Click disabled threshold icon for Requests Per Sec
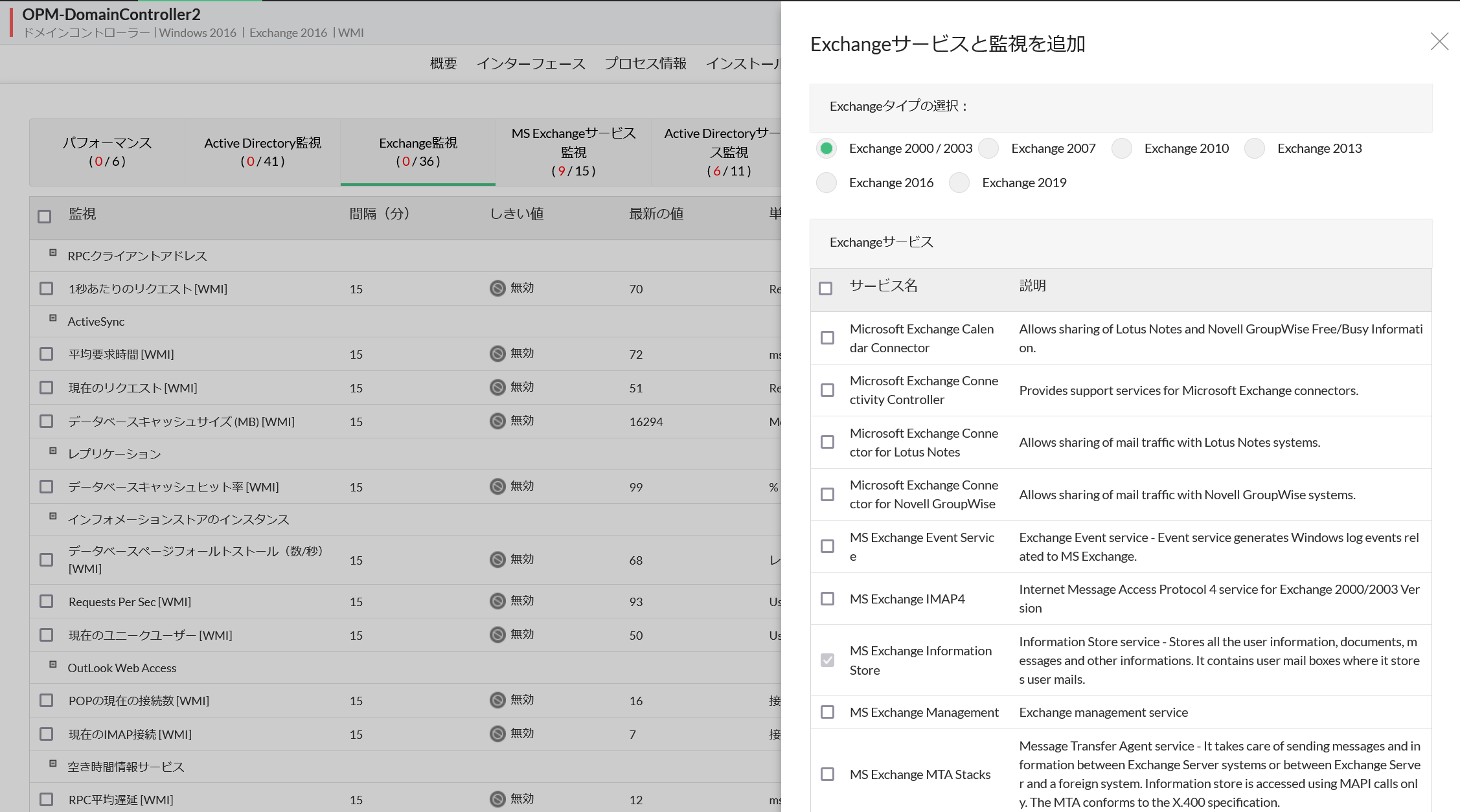This screenshot has height=812, width=1460. click(x=497, y=601)
